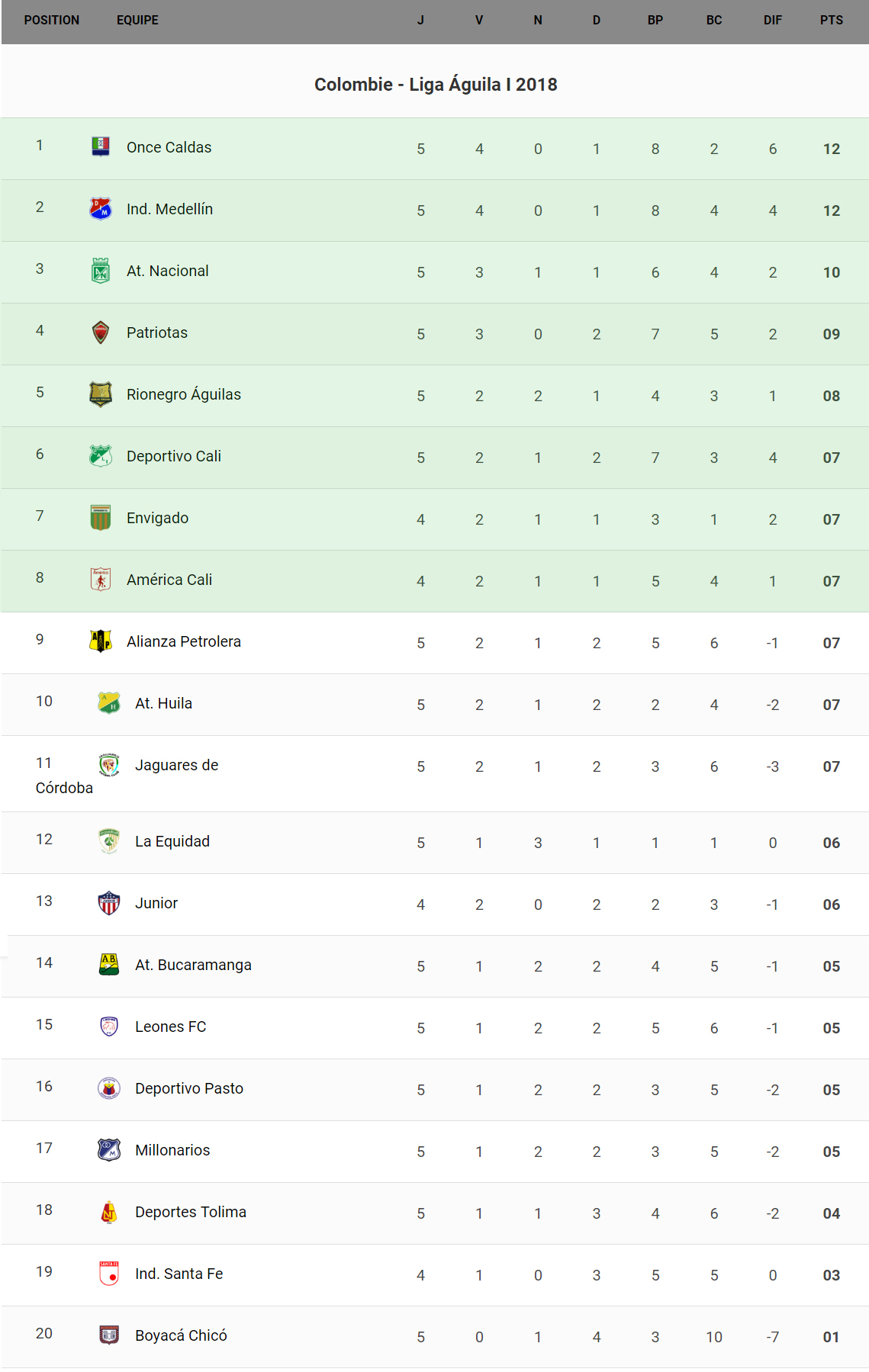
Task: Click the EQUIPE column header
Action: click(137, 21)
